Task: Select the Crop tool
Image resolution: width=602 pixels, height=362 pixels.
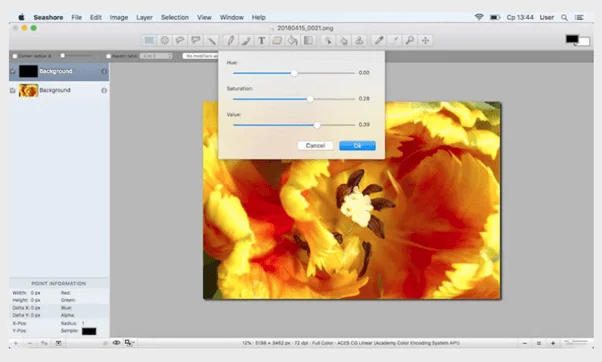Action: [394, 40]
